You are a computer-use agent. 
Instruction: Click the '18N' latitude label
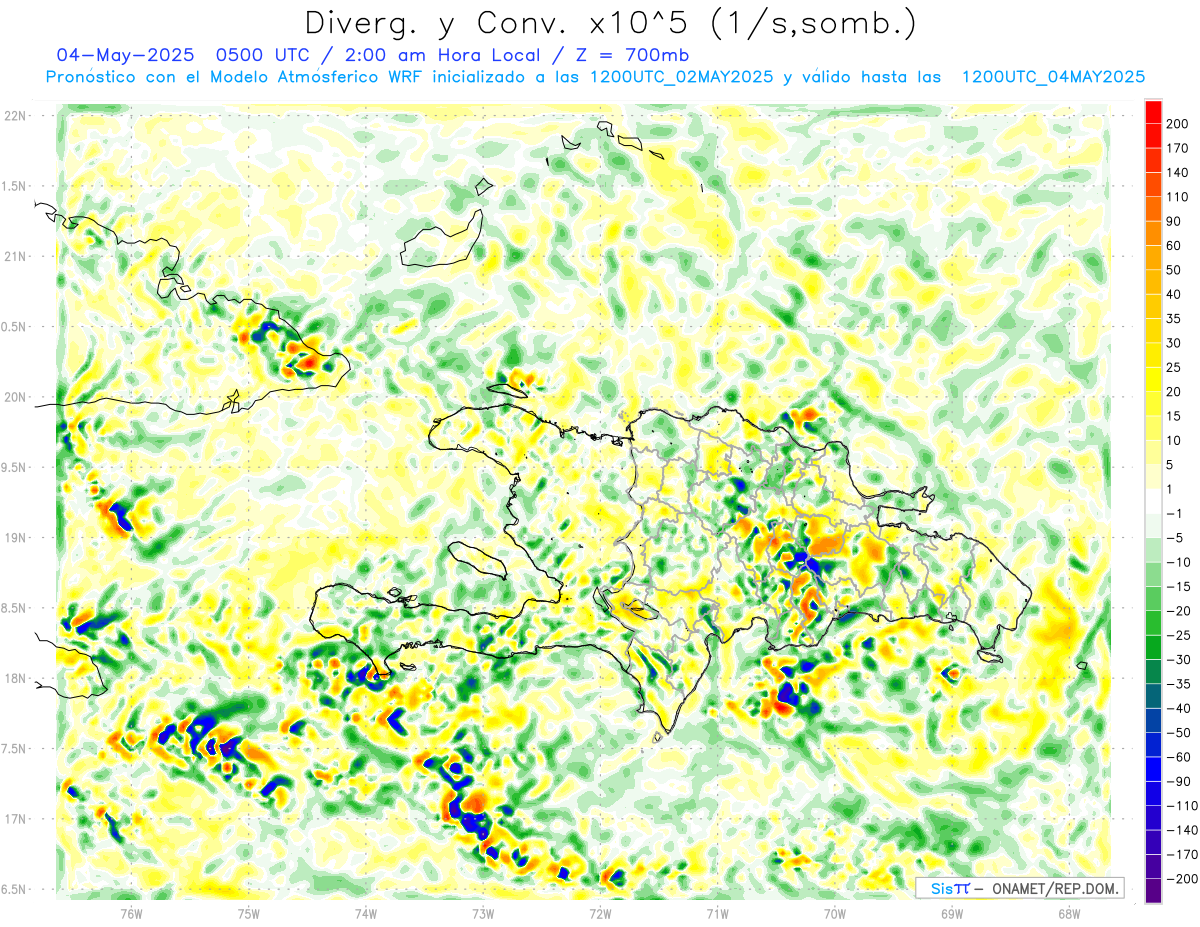point(17,679)
